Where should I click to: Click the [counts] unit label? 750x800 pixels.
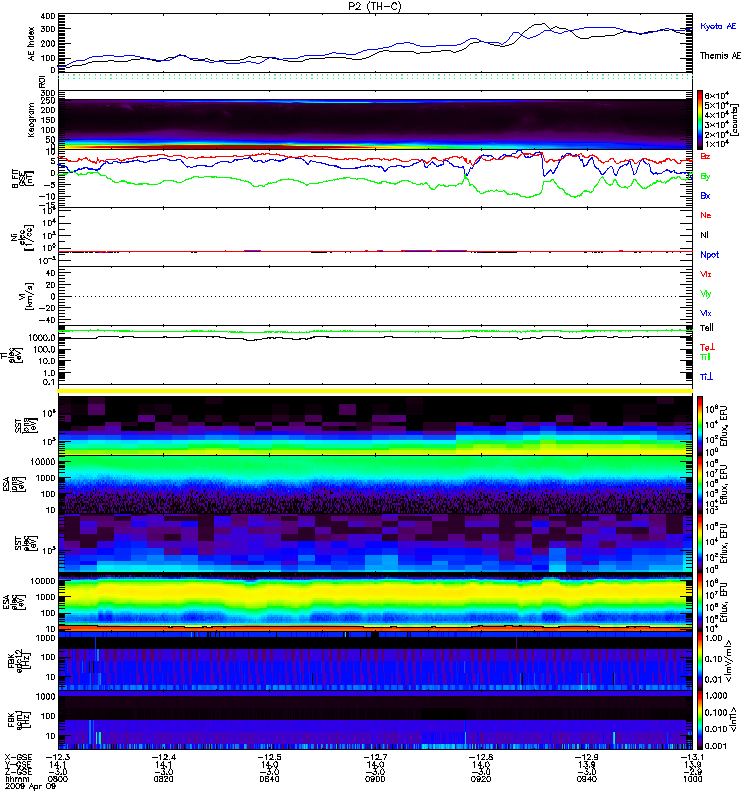(735, 120)
